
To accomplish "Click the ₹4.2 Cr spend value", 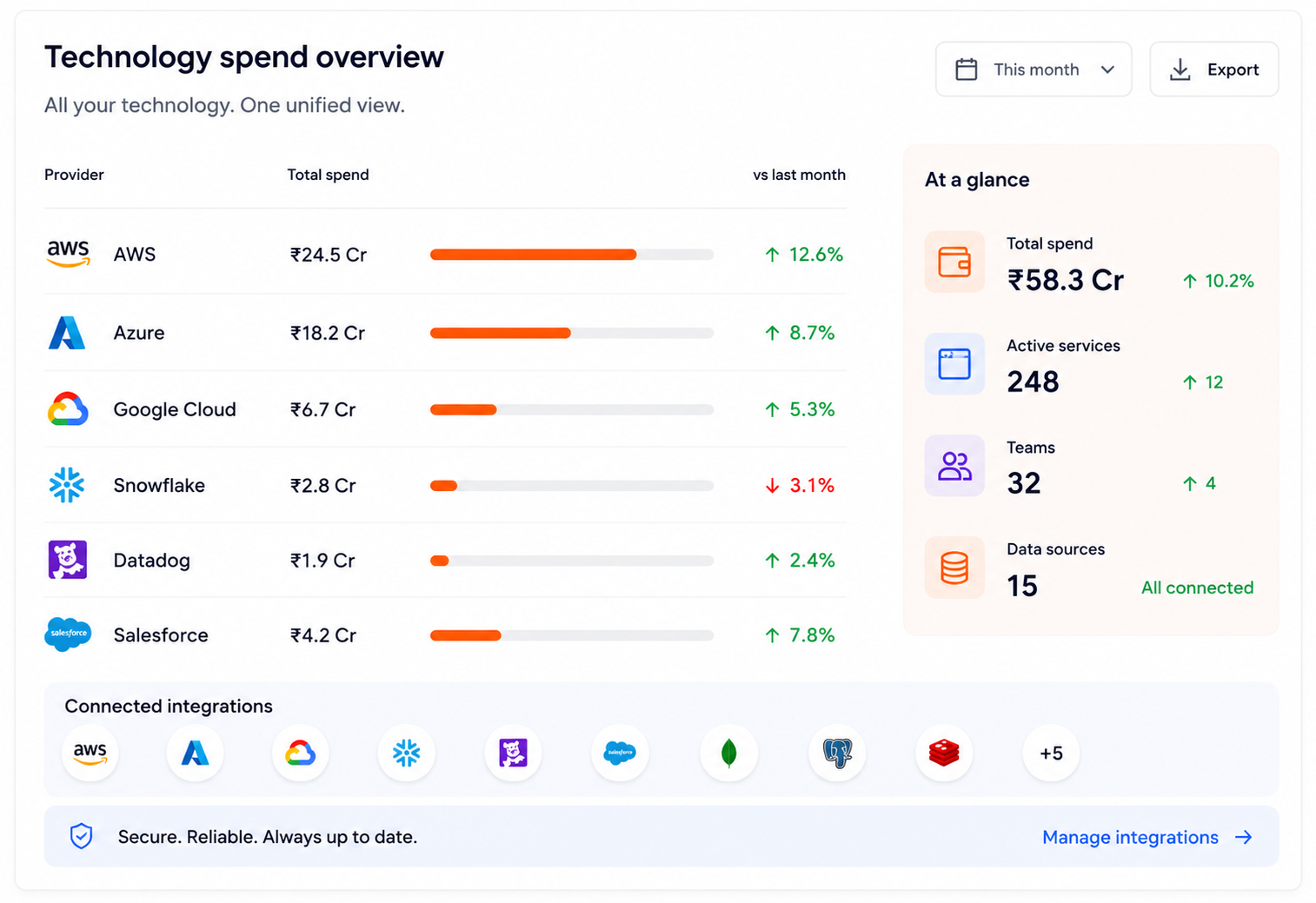I will (322, 635).
